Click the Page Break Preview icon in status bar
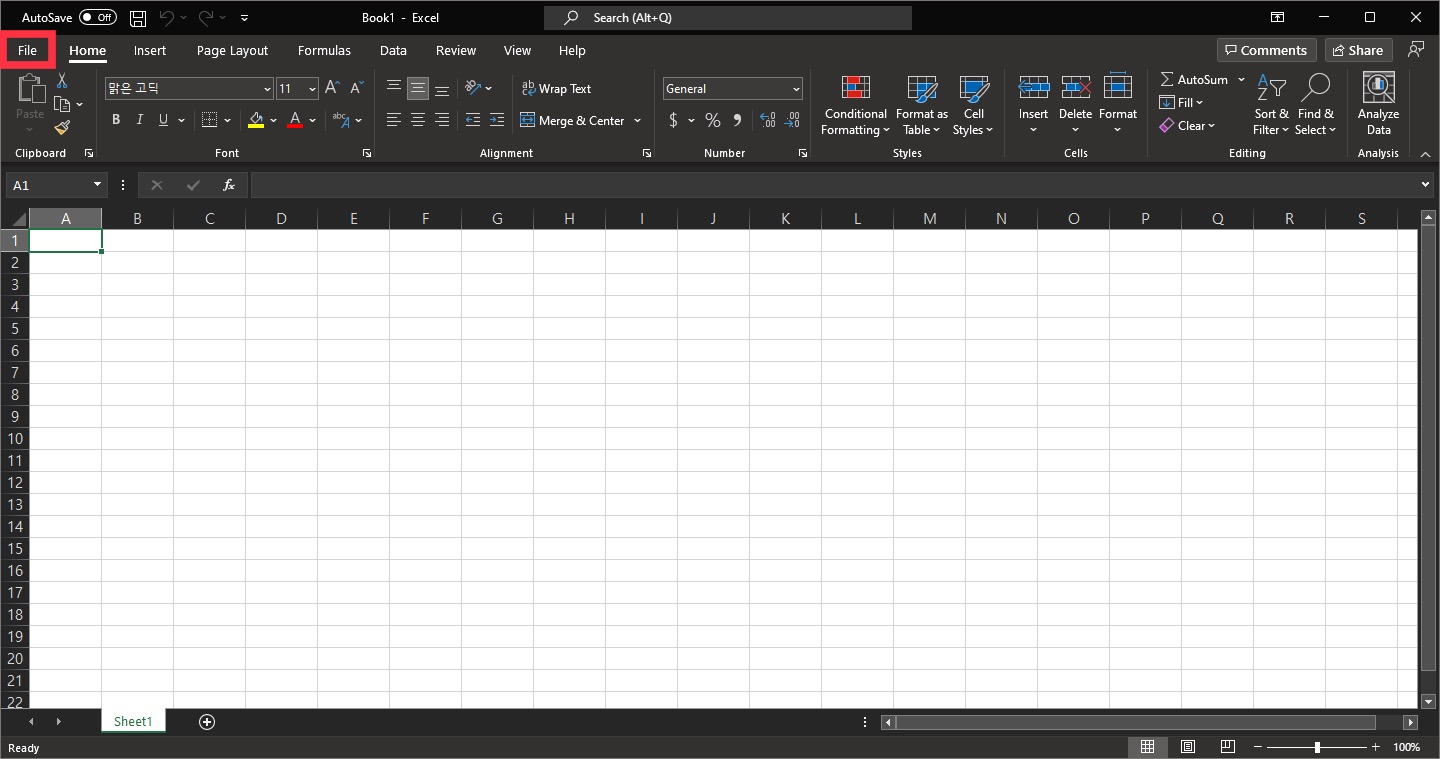Image resolution: width=1440 pixels, height=759 pixels. click(x=1228, y=747)
